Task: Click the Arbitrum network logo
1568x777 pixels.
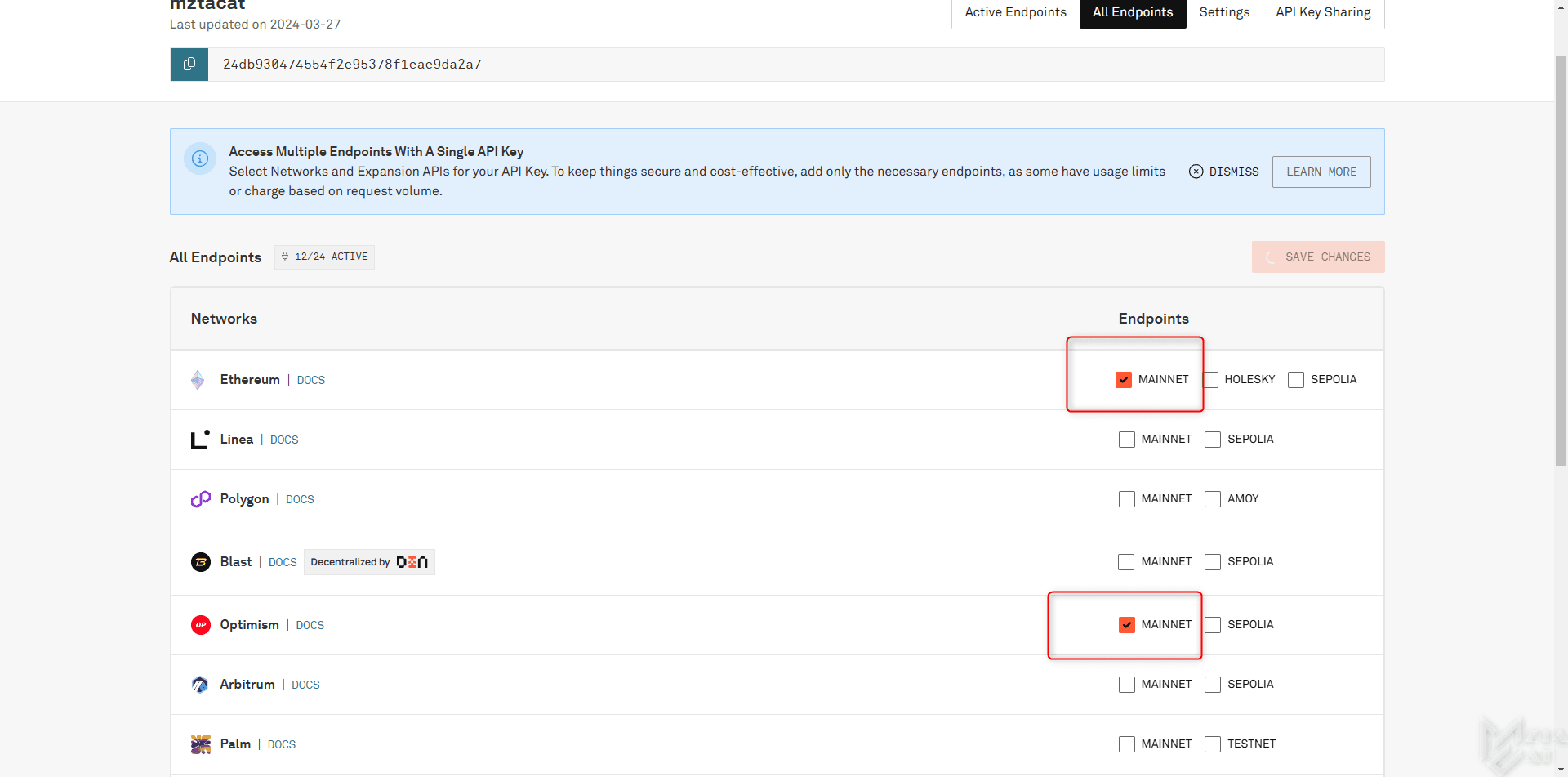Action: [x=200, y=685]
